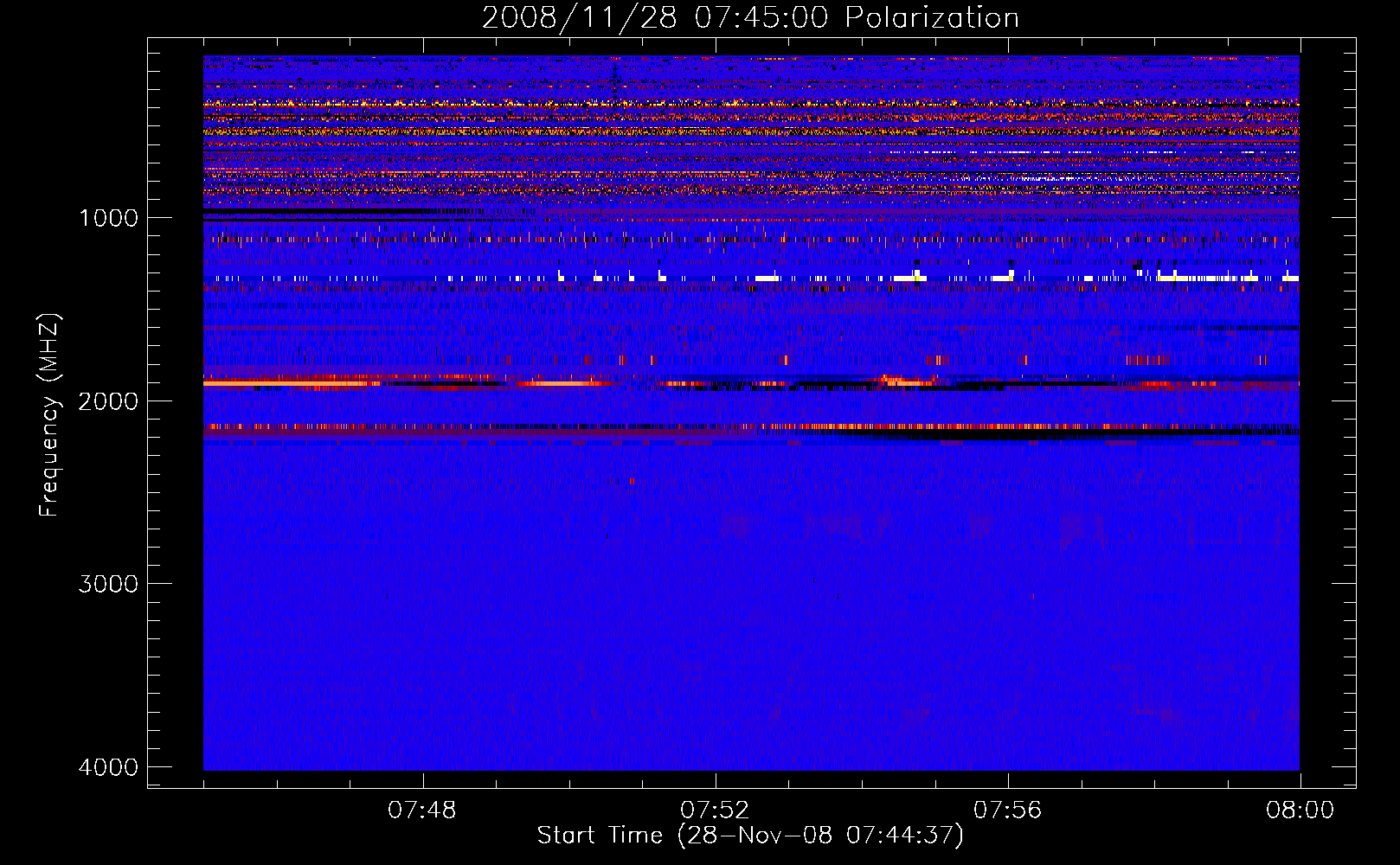Click the 08:00 time axis label
The width and height of the screenshot is (1400, 865).
click(x=1300, y=811)
